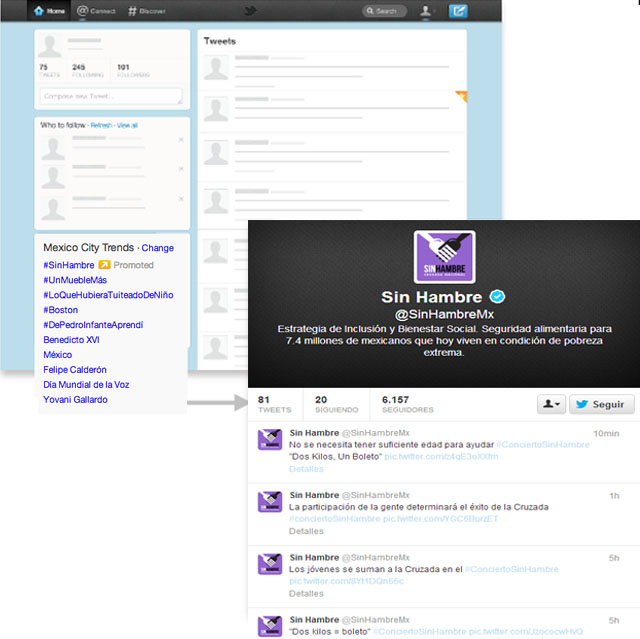Open the #LoQueHubieraTuiteadoDeNiño trend
The image size is (640, 639).
tap(108, 295)
